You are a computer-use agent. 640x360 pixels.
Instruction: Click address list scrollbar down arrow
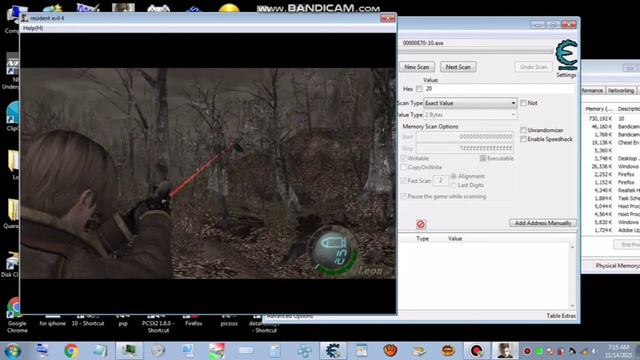(572, 305)
